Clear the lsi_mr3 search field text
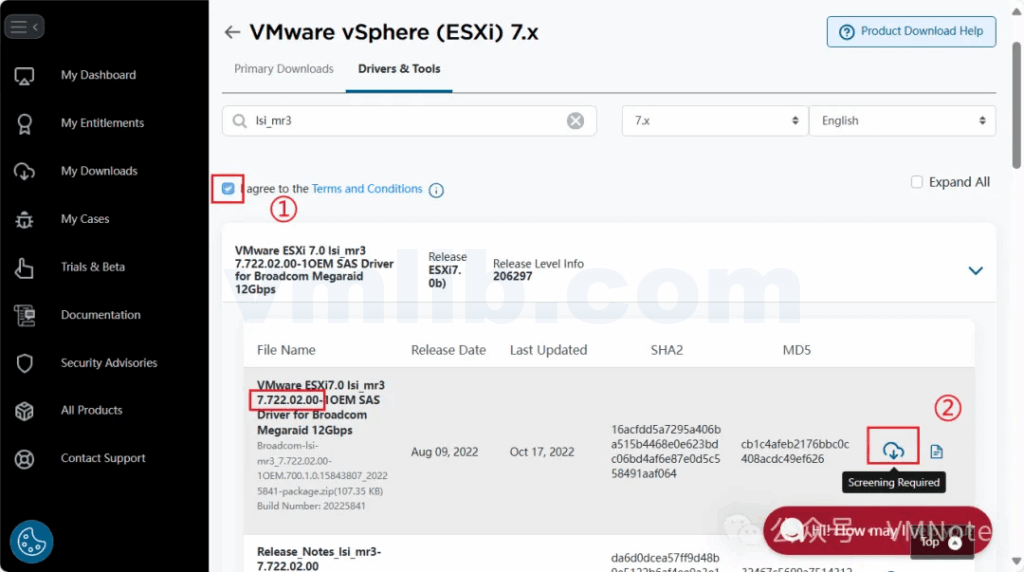 click(x=575, y=121)
